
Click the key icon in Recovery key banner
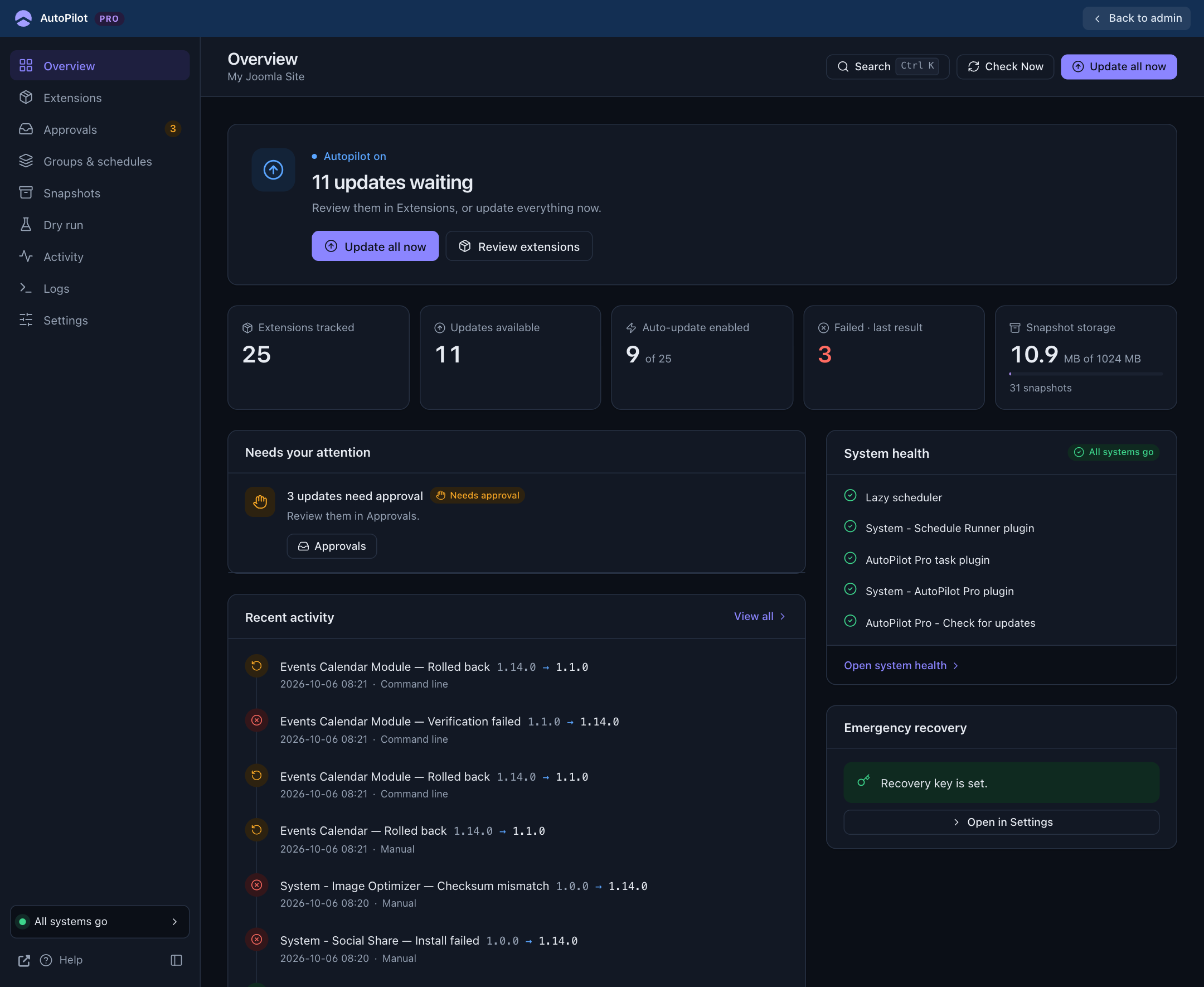(x=863, y=781)
